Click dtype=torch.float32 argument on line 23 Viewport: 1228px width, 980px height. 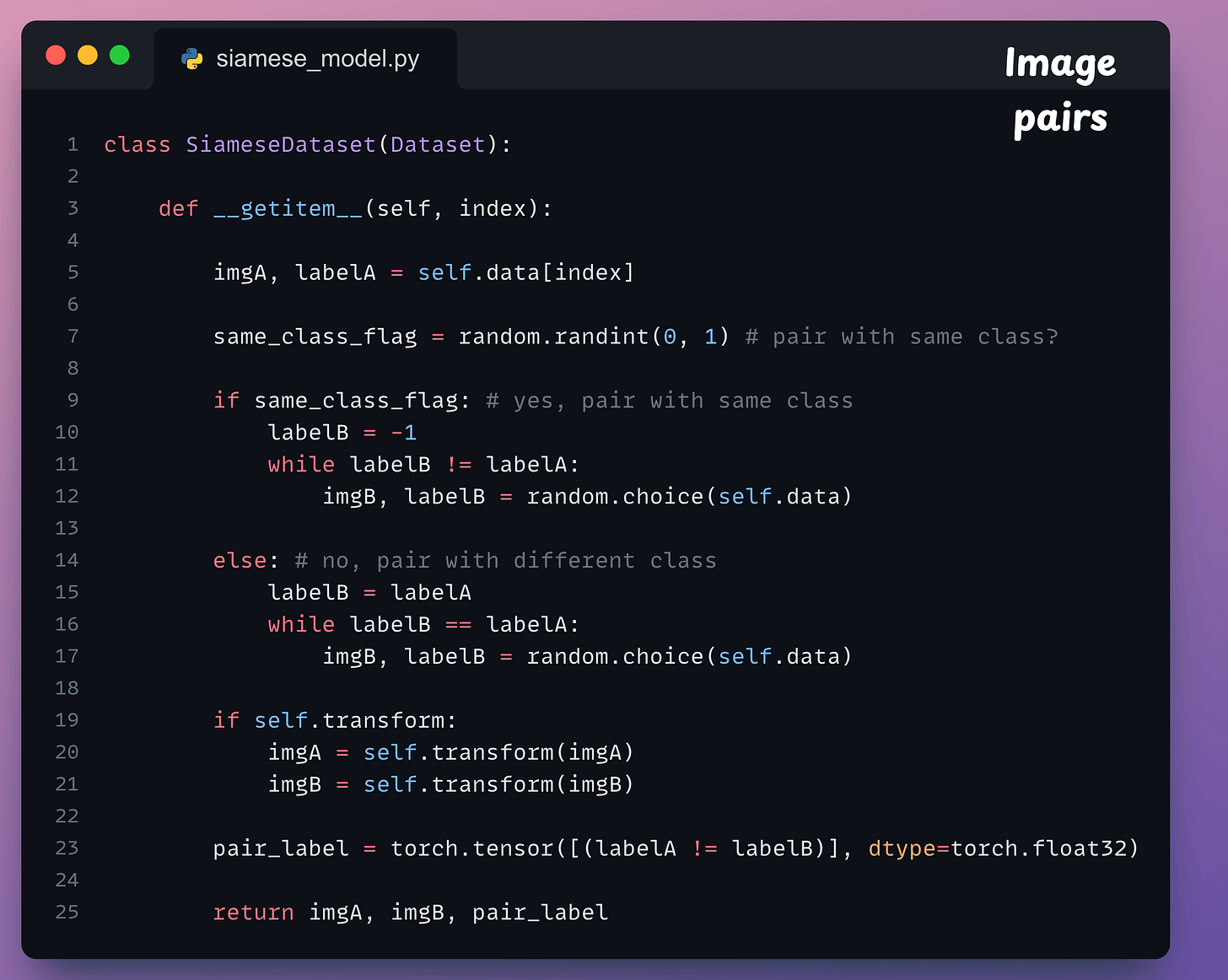tap(1003, 848)
